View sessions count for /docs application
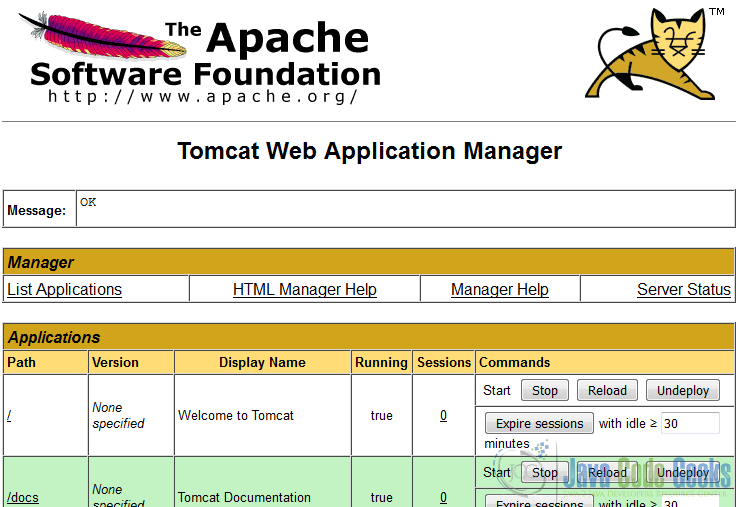 pos(443,497)
